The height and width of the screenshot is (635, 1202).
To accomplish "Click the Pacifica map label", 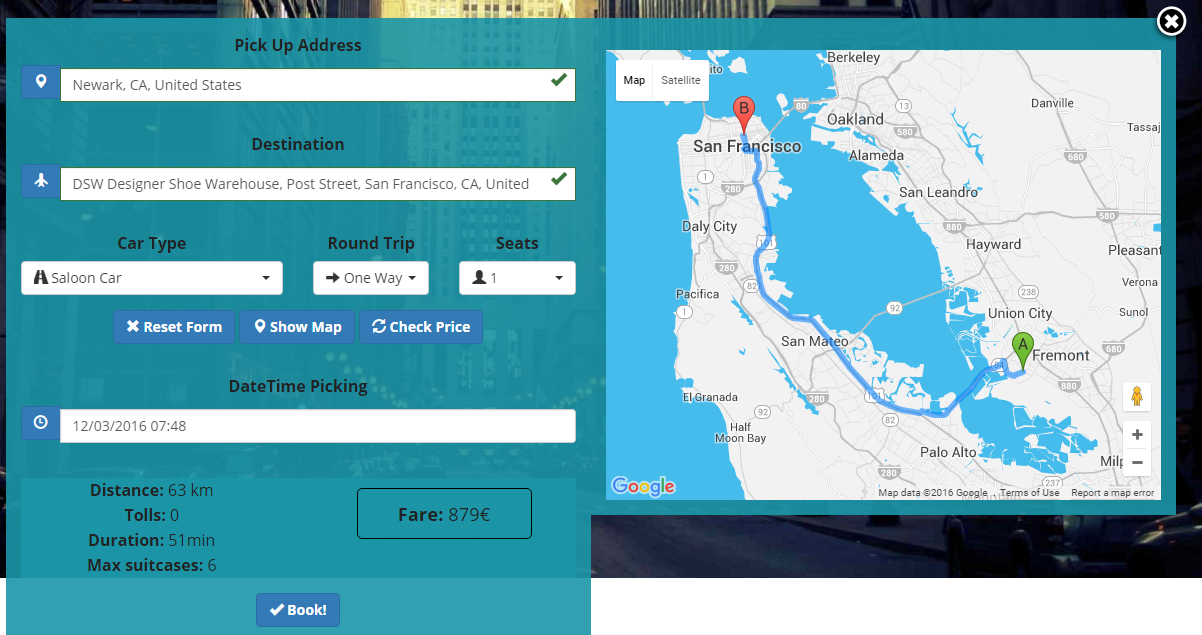I will coord(697,294).
